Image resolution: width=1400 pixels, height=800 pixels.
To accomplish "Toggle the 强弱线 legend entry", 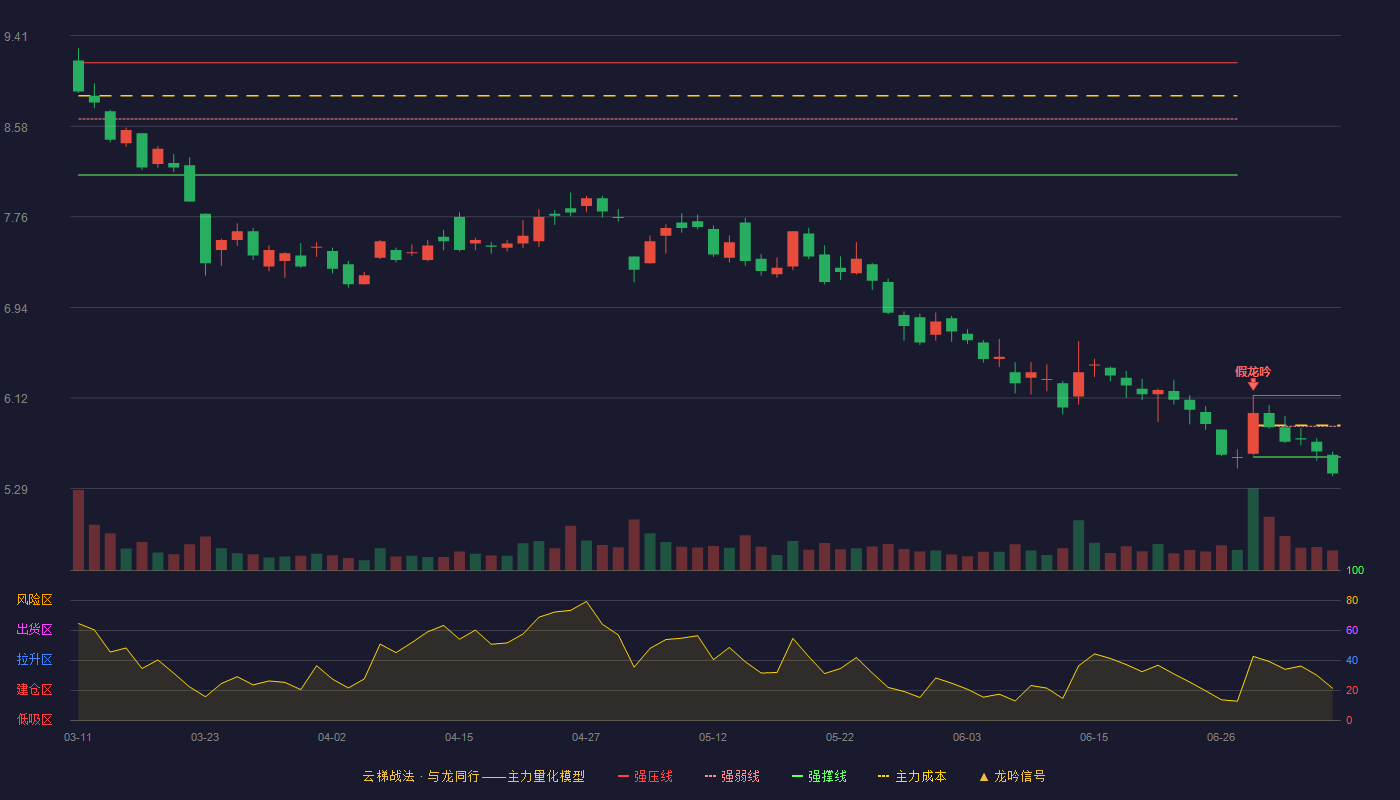I will click(x=732, y=776).
